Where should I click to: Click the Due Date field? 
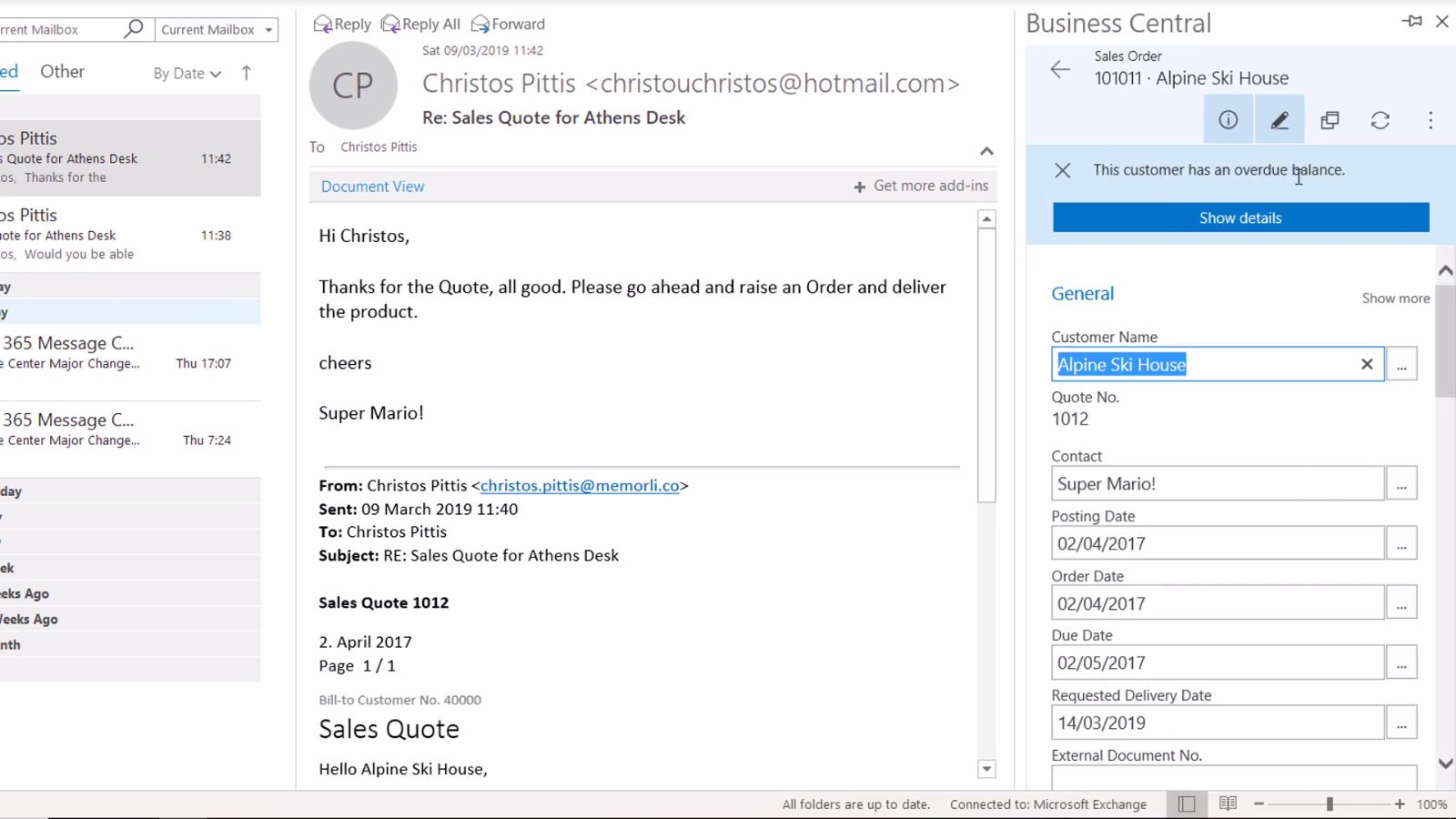(x=1218, y=662)
